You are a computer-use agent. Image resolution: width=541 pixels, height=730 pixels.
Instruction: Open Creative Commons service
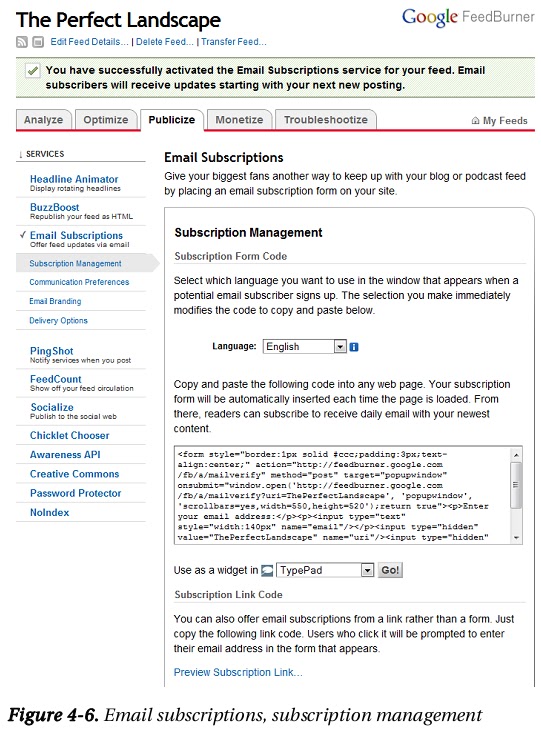[x=74, y=474]
